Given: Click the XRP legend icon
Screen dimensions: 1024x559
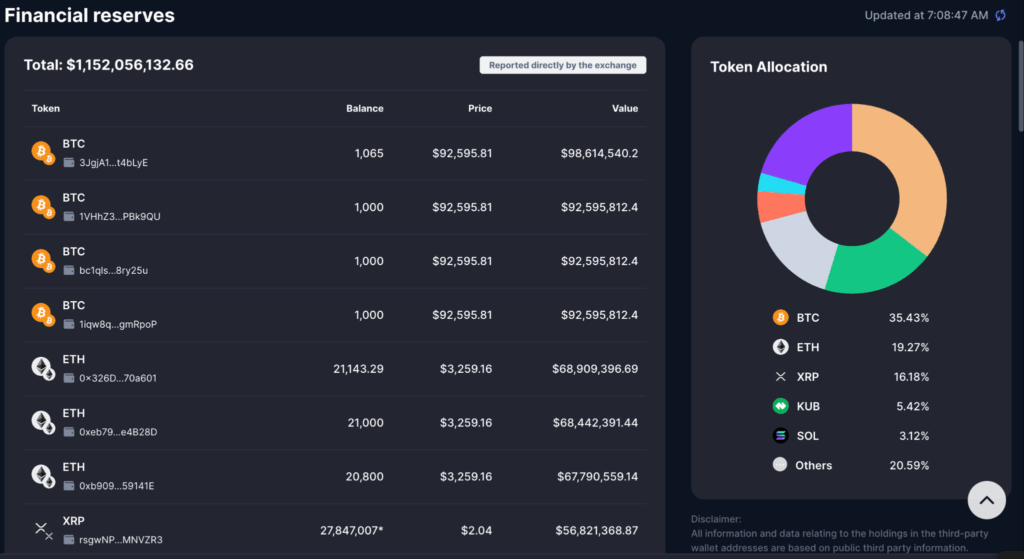Looking at the screenshot, I should 780,377.
